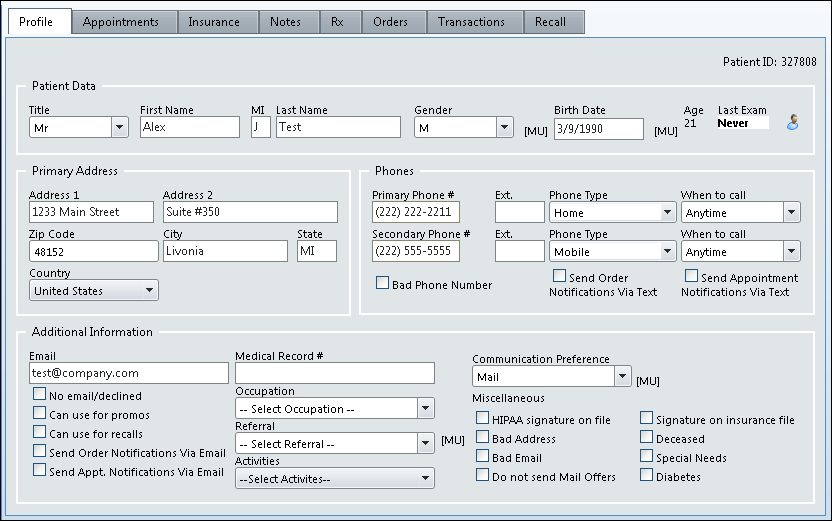Switch to the Appointments tab
The height and width of the screenshot is (521, 832).
(121, 22)
